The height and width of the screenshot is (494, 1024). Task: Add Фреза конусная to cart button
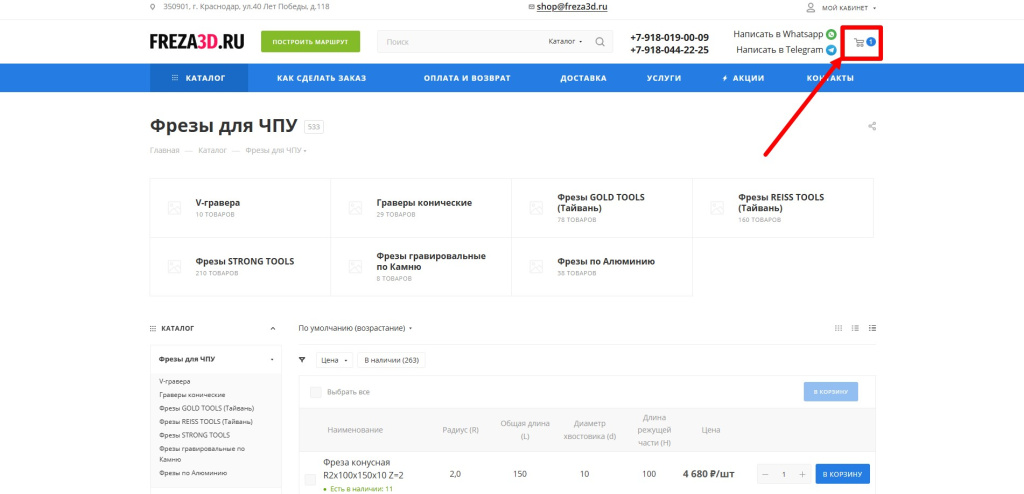(843, 474)
